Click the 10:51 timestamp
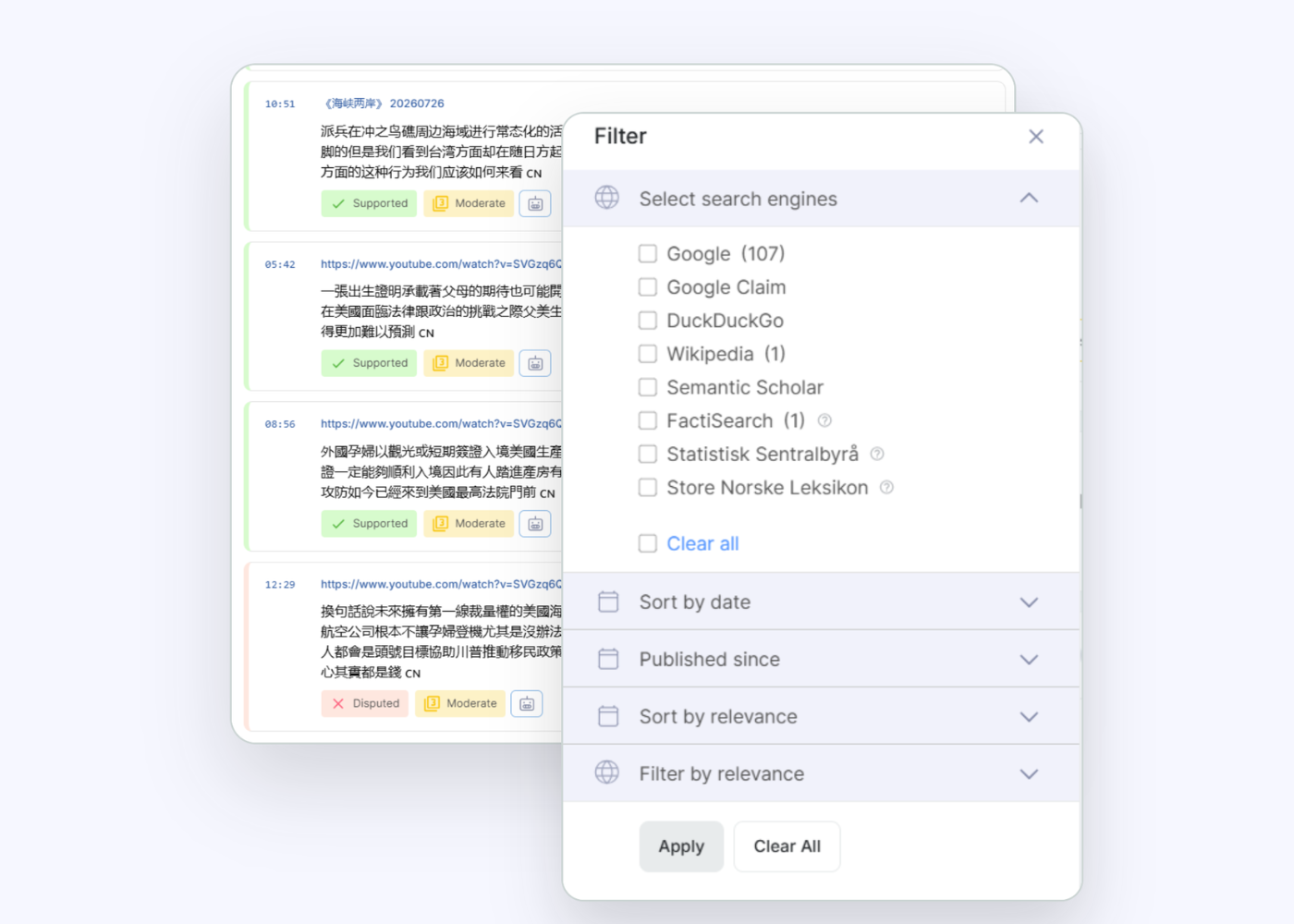 coord(280,104)
